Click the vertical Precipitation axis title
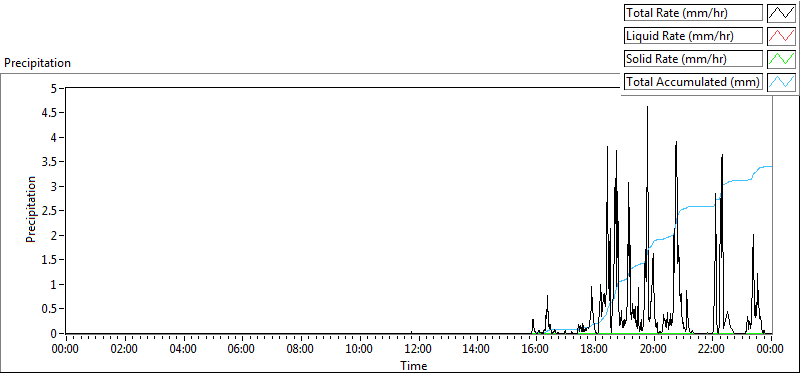The image size is (800, 373). pos(31,209)
